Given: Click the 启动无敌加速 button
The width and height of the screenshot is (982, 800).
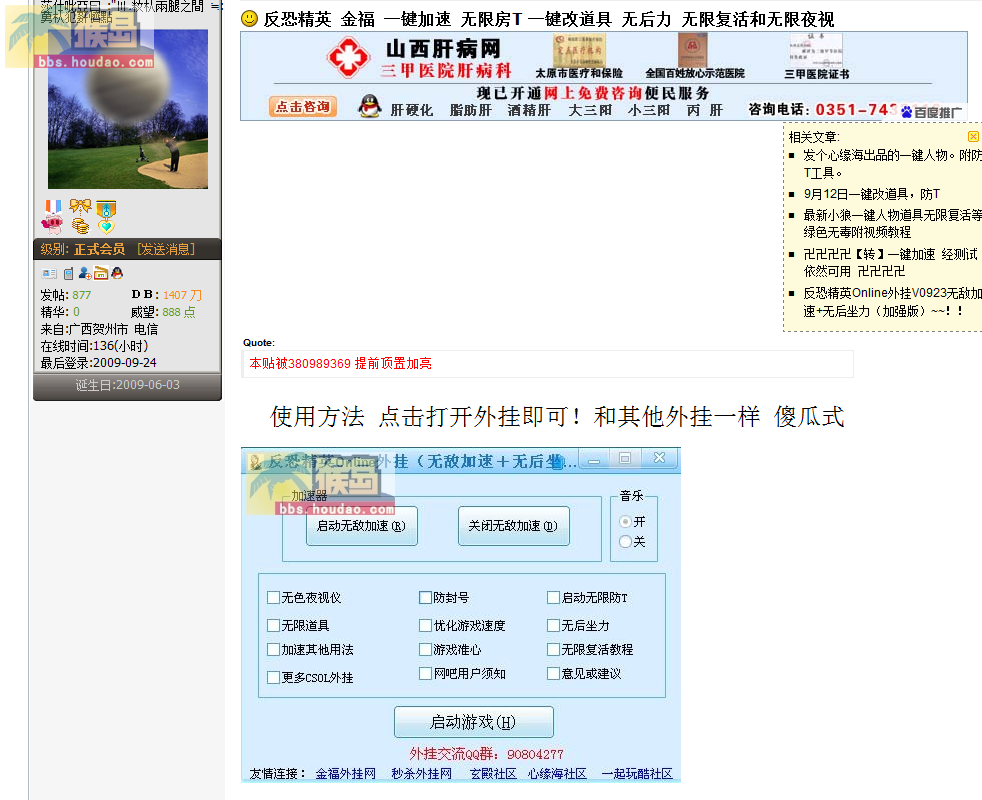Looking at the screenshot, I should (x=361, y=526).
